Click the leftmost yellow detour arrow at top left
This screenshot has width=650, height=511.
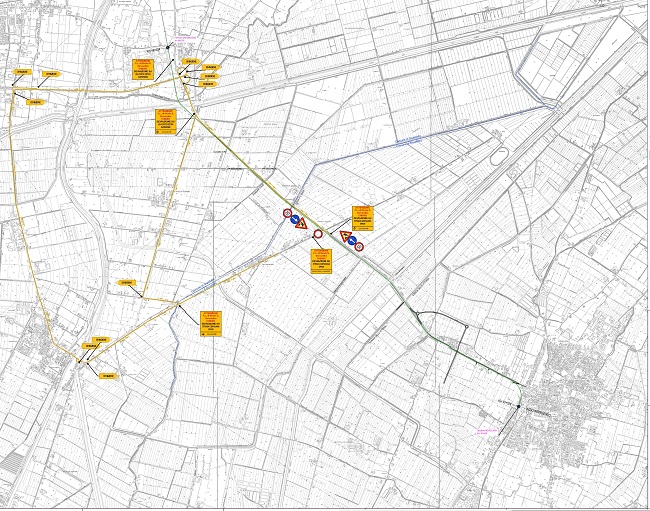point(20,73)
